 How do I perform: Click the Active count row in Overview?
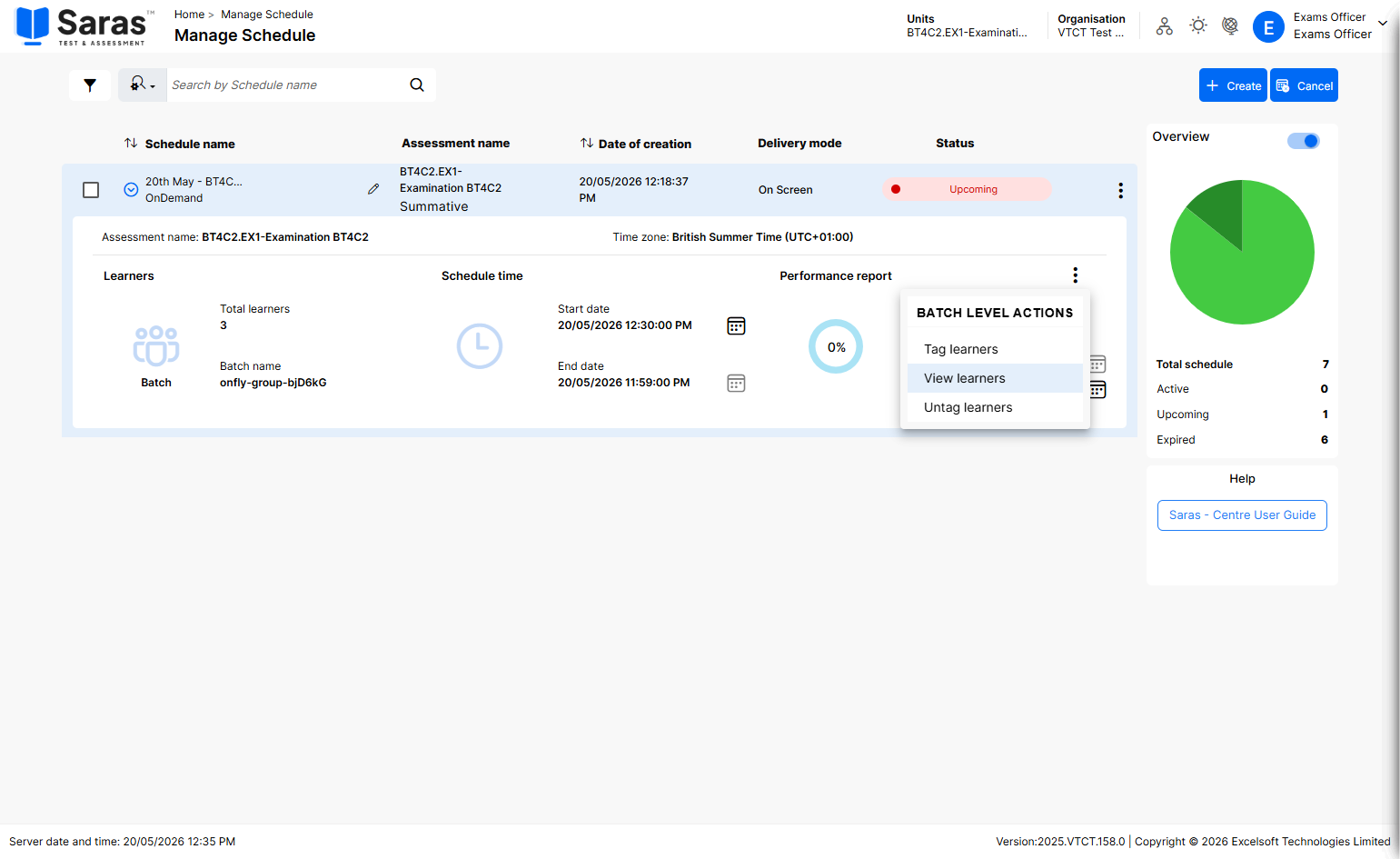point(1242,389)
